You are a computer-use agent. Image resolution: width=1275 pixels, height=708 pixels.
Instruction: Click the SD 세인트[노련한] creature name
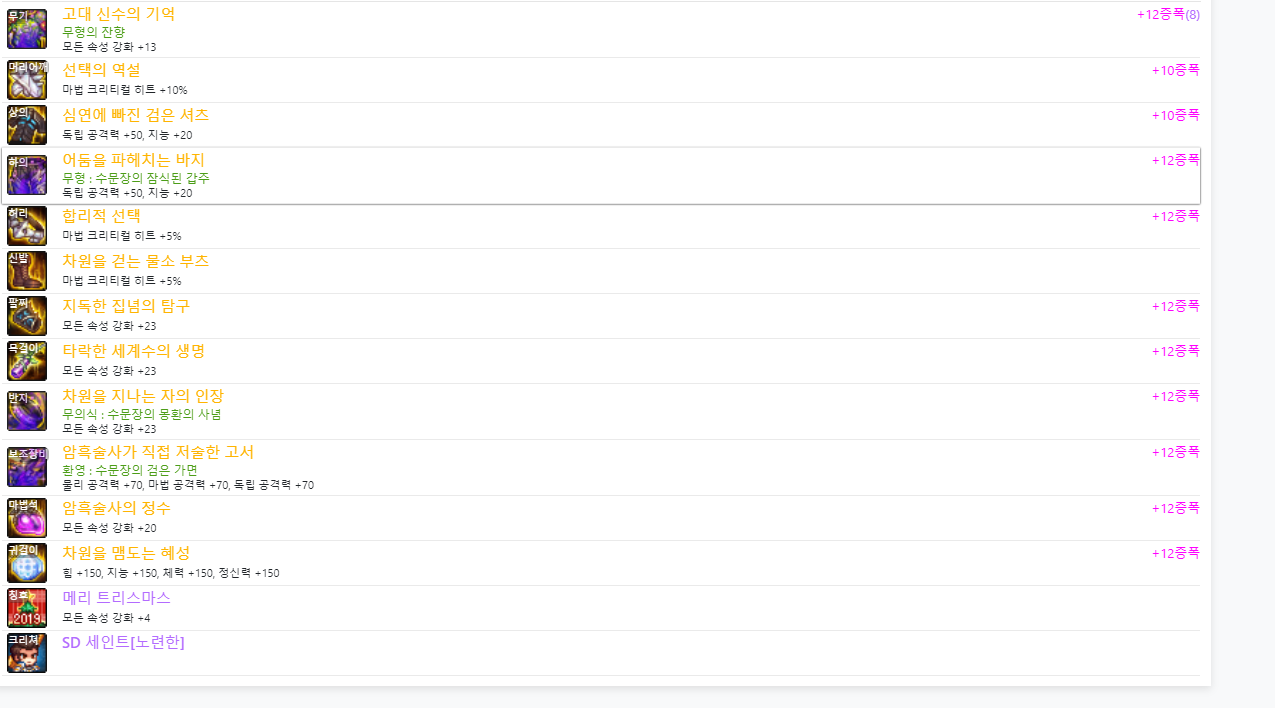point(123,642)
